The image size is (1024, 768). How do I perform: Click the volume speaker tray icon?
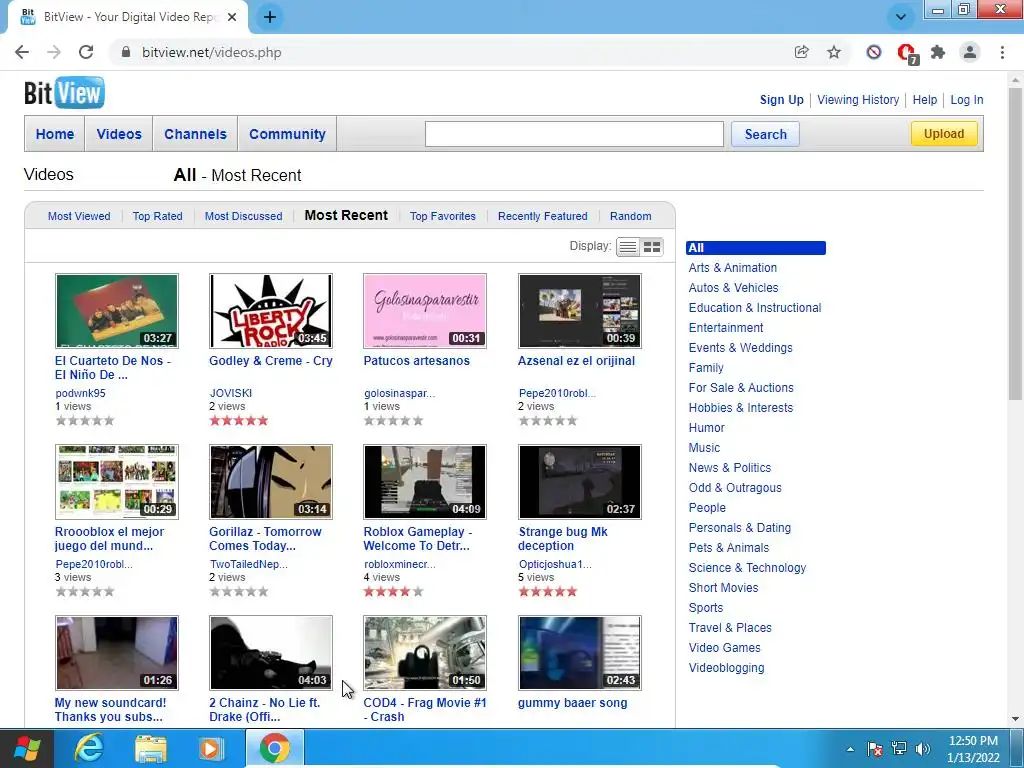coord(923,749)
